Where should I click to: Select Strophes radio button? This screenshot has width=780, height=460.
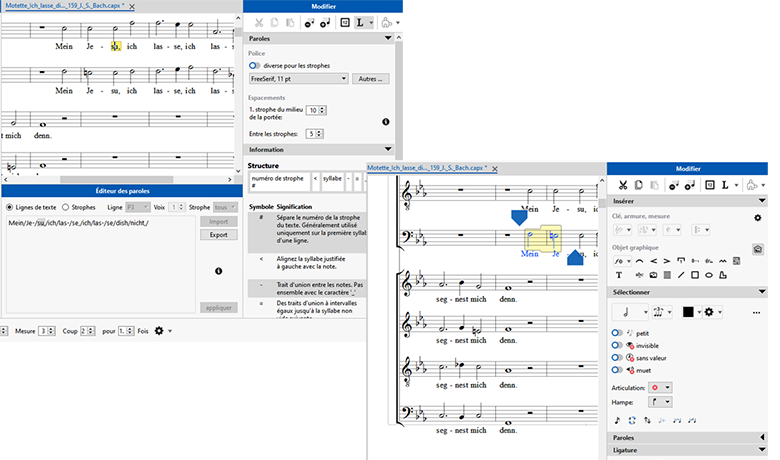[65, 207]
